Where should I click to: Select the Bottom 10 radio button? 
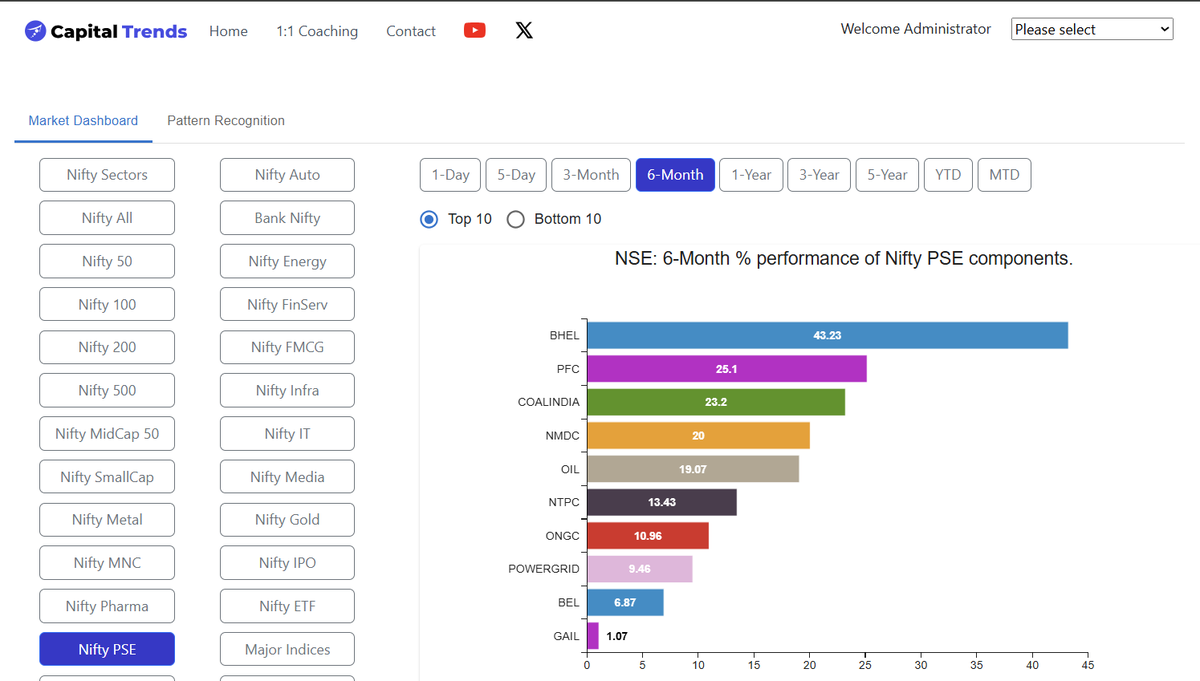[x=516, y=219]
